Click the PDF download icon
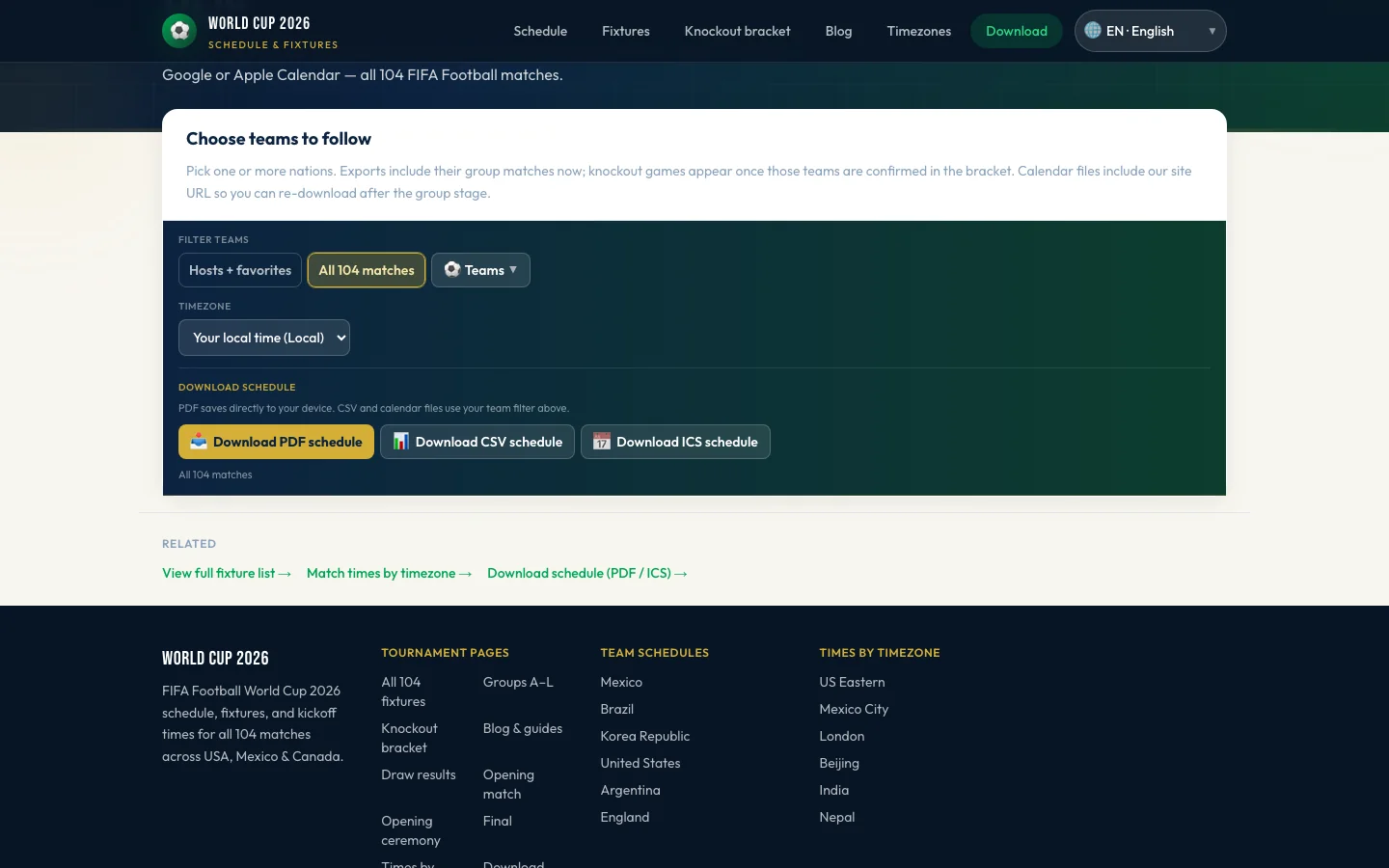This screenshot has width=1389, height=868. pyautogui.click(x=199, y=441)
